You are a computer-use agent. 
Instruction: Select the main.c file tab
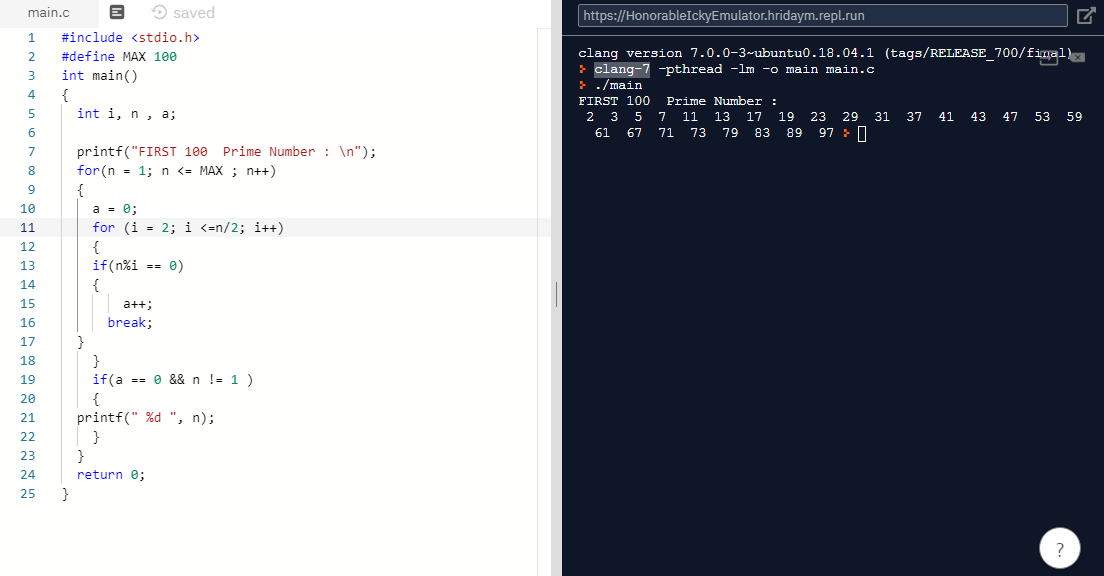48,13
